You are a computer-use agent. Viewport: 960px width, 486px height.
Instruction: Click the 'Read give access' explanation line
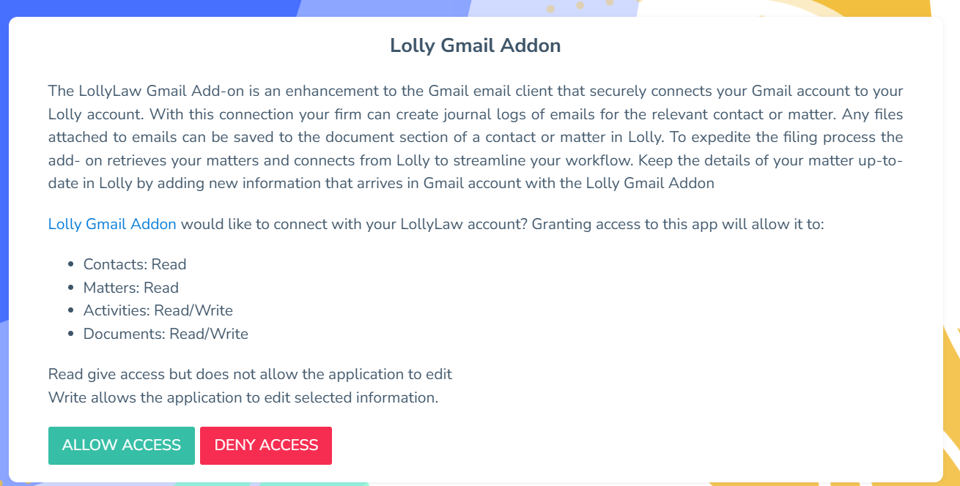[250, 374]
